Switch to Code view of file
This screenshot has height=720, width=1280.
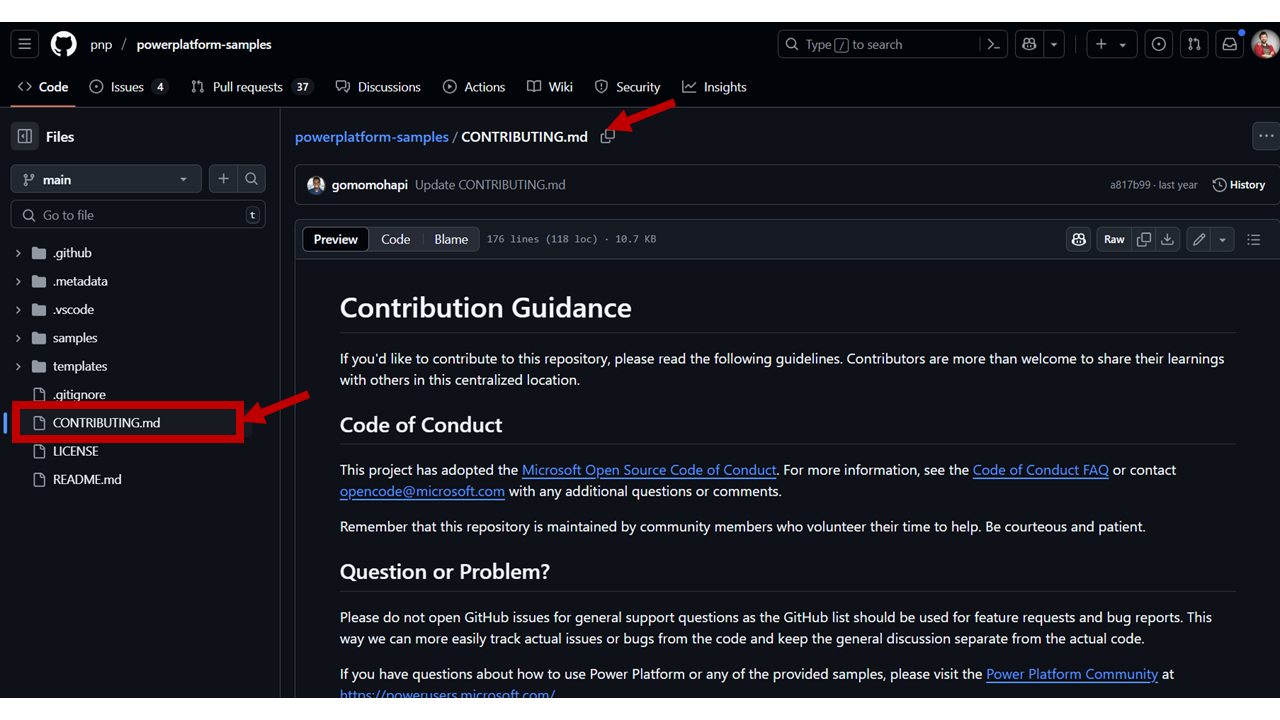(396, 239)
